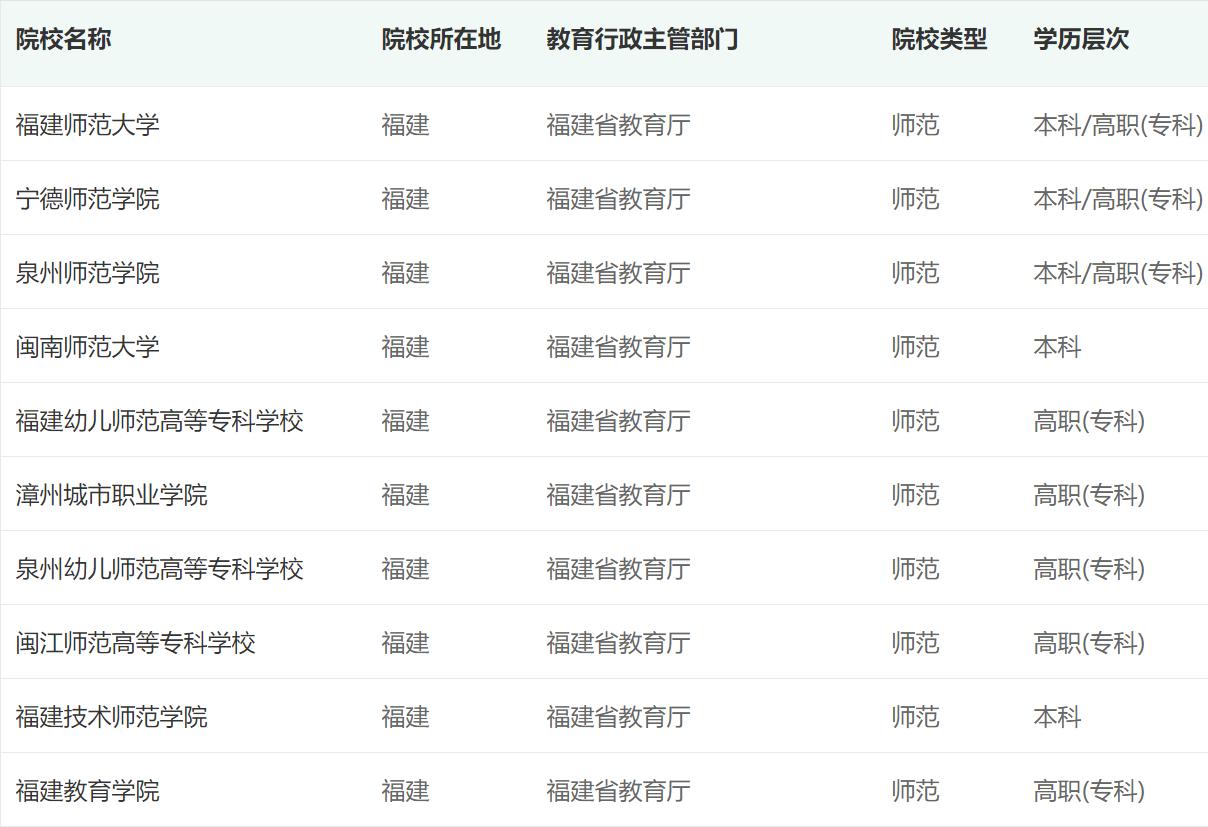Click 闽江师范高等专科学校 school name

point(135,643)
